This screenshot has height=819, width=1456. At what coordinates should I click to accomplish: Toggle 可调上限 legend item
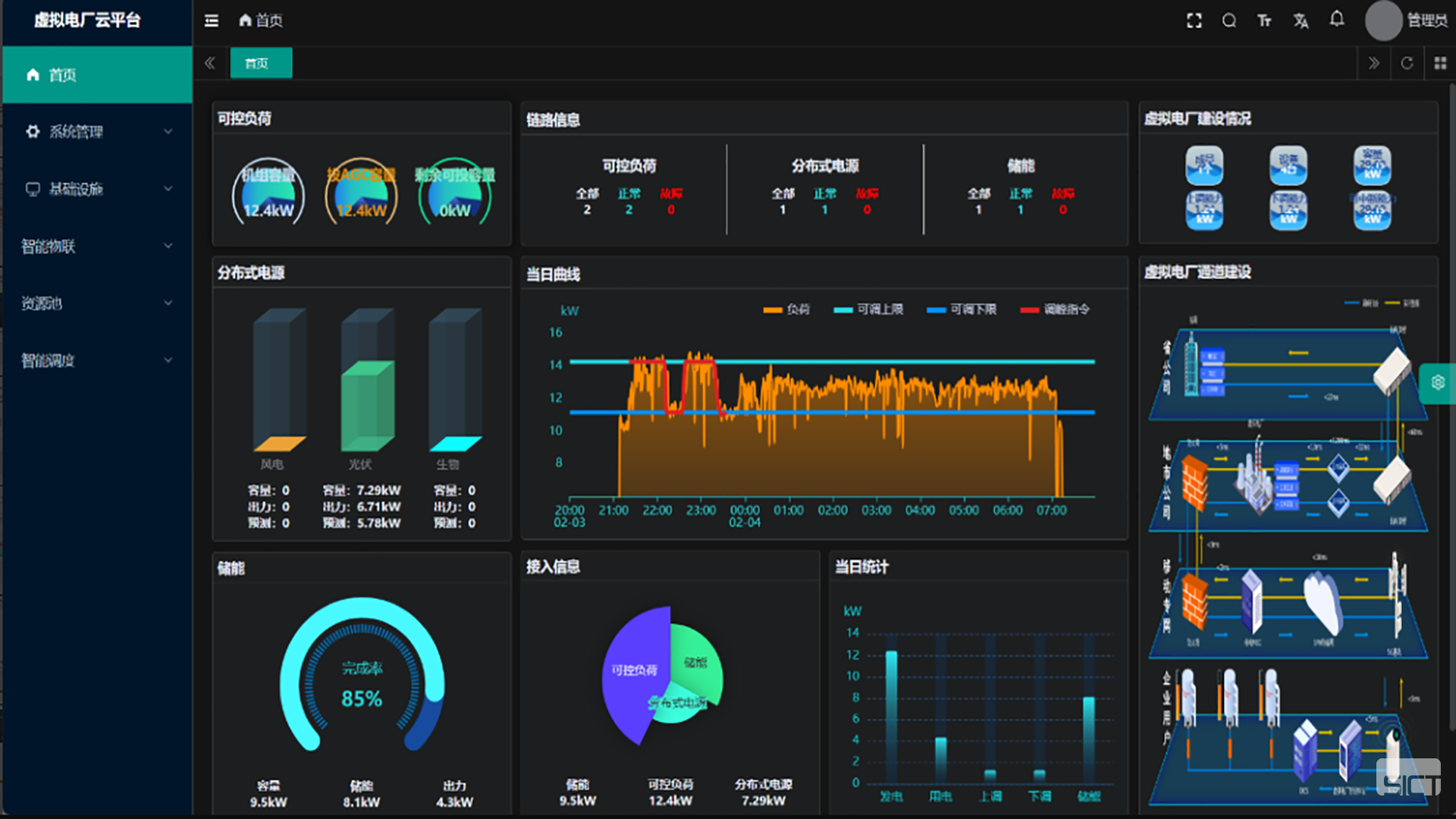point(868,309)
